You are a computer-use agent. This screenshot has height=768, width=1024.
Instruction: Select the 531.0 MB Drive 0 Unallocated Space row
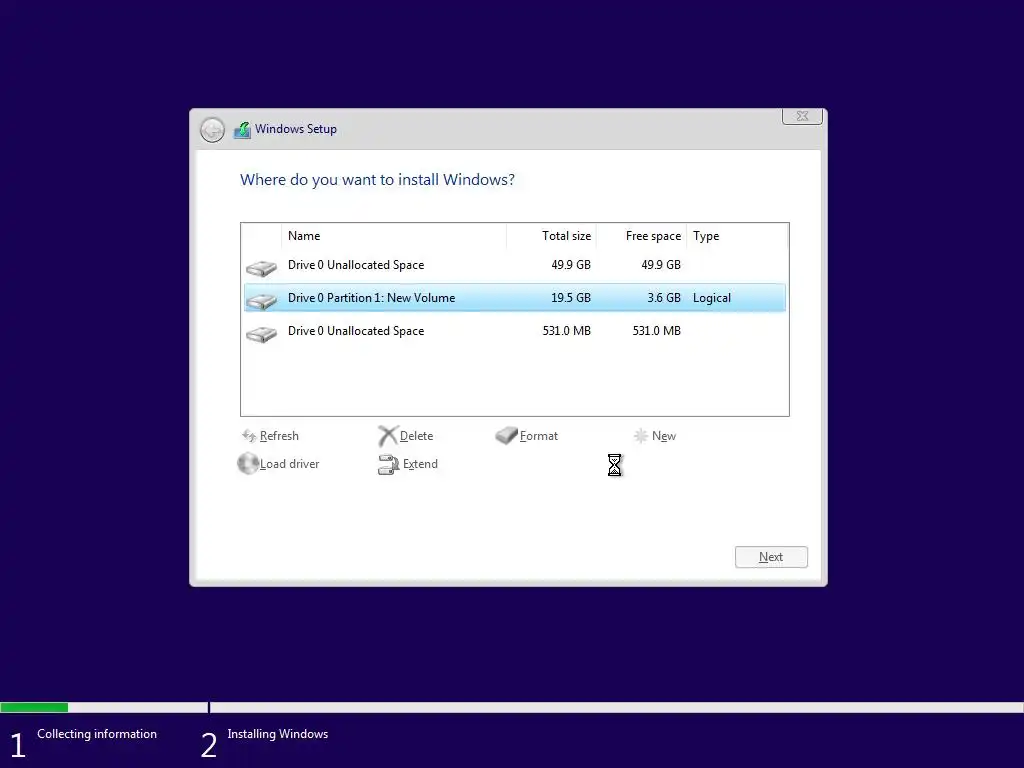(x=515, y=331)
